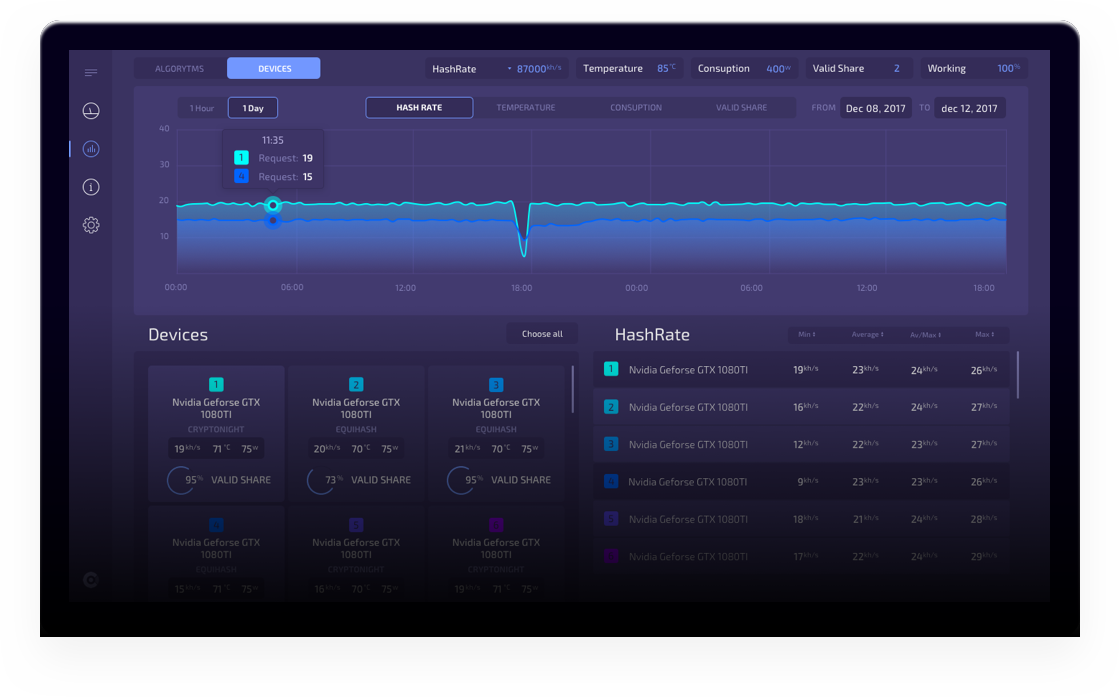Viewport: 1120px width, 697px height.
Task: Click row badge 2 in HashRate table
Action: (611, 406)
